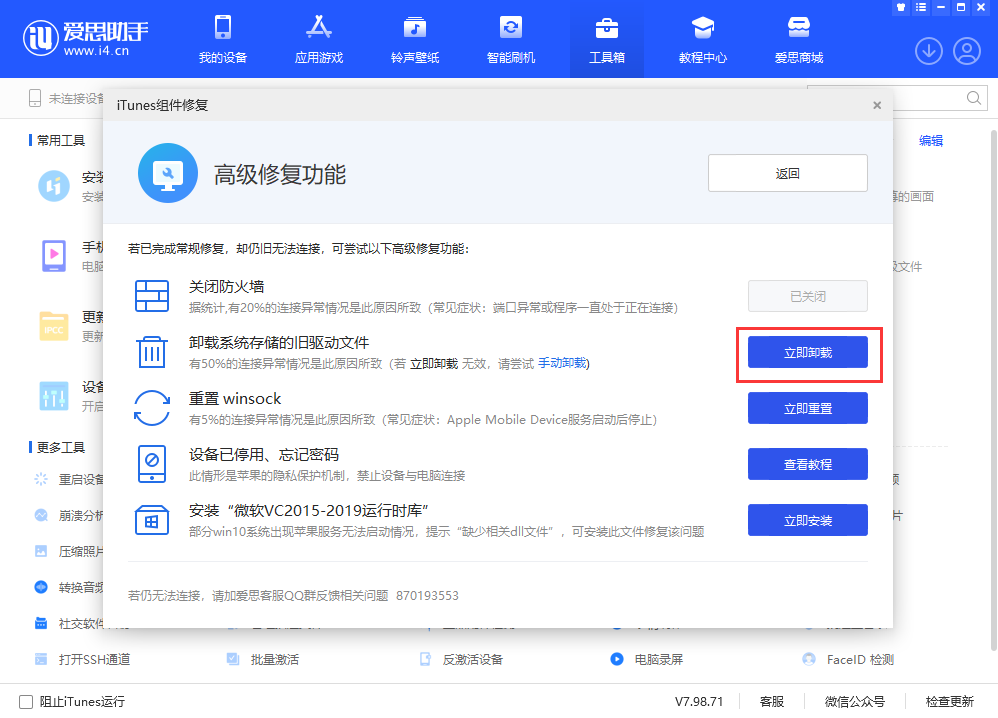Click the trash can driver uninstall icon
The image size is (998, 718).
click(x=152, y=352)
